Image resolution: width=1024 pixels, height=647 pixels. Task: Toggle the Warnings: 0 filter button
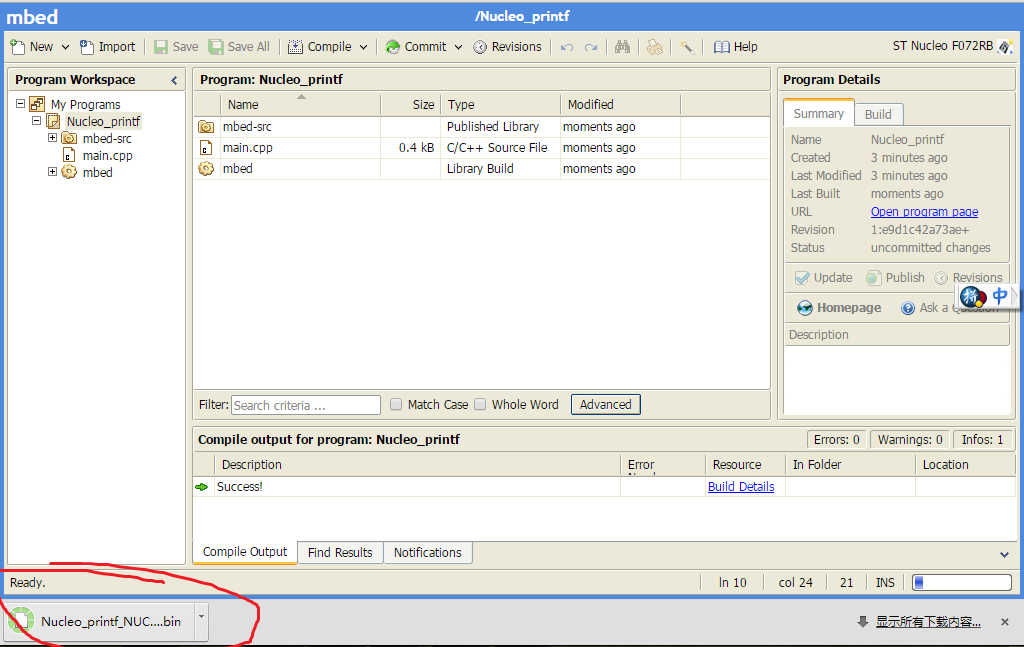coord(910,439)
